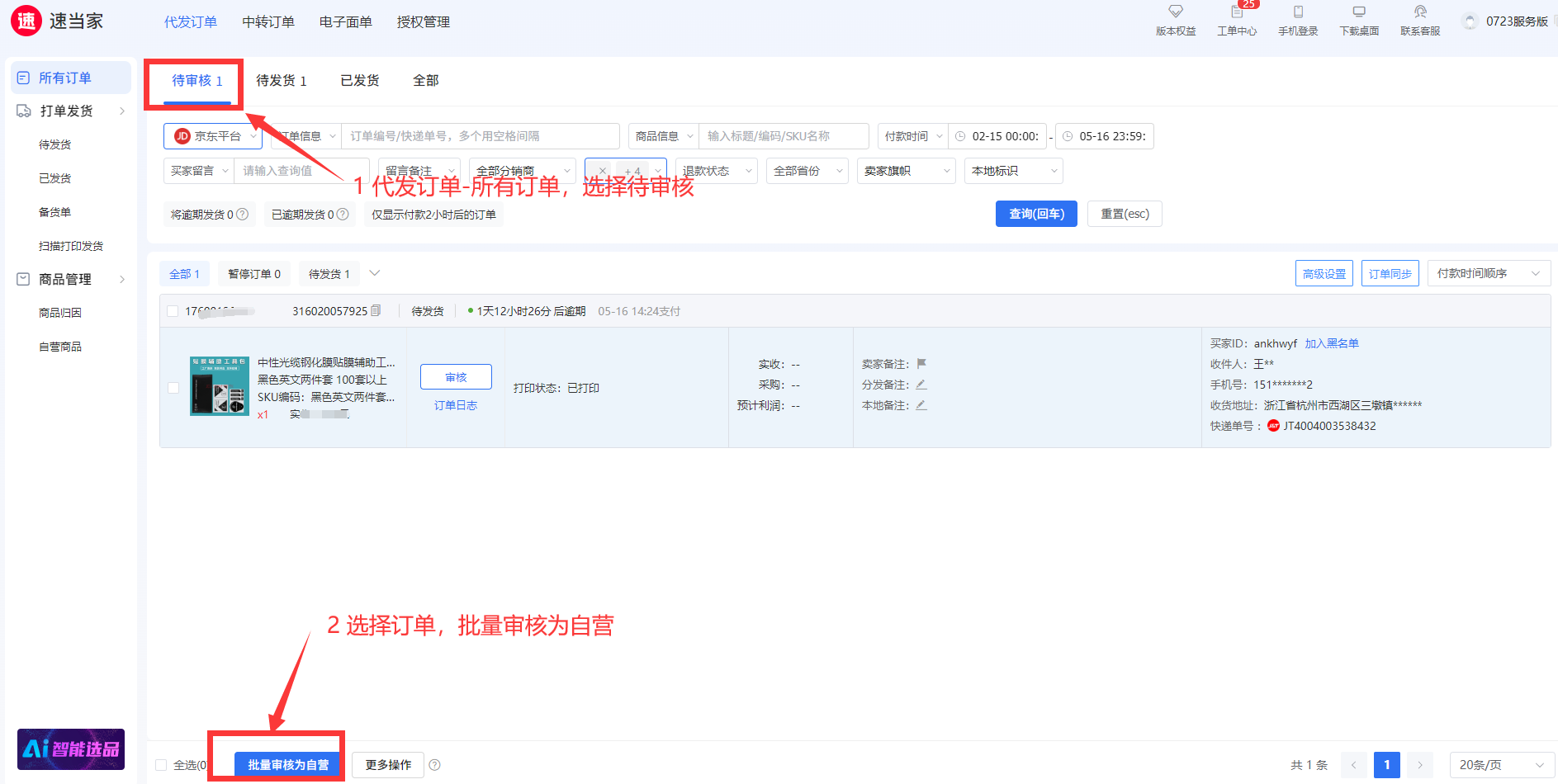Click help icon next to 更多操作
Viewport: 1558px width, 784px height.
tap(434, 765)
